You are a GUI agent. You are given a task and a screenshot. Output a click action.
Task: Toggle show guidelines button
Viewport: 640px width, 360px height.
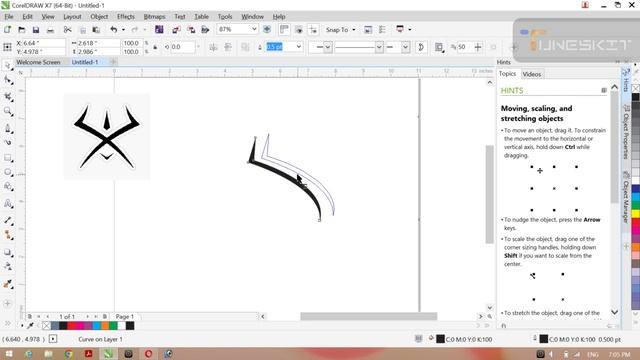pyautogui.click(x=313, y=29)
